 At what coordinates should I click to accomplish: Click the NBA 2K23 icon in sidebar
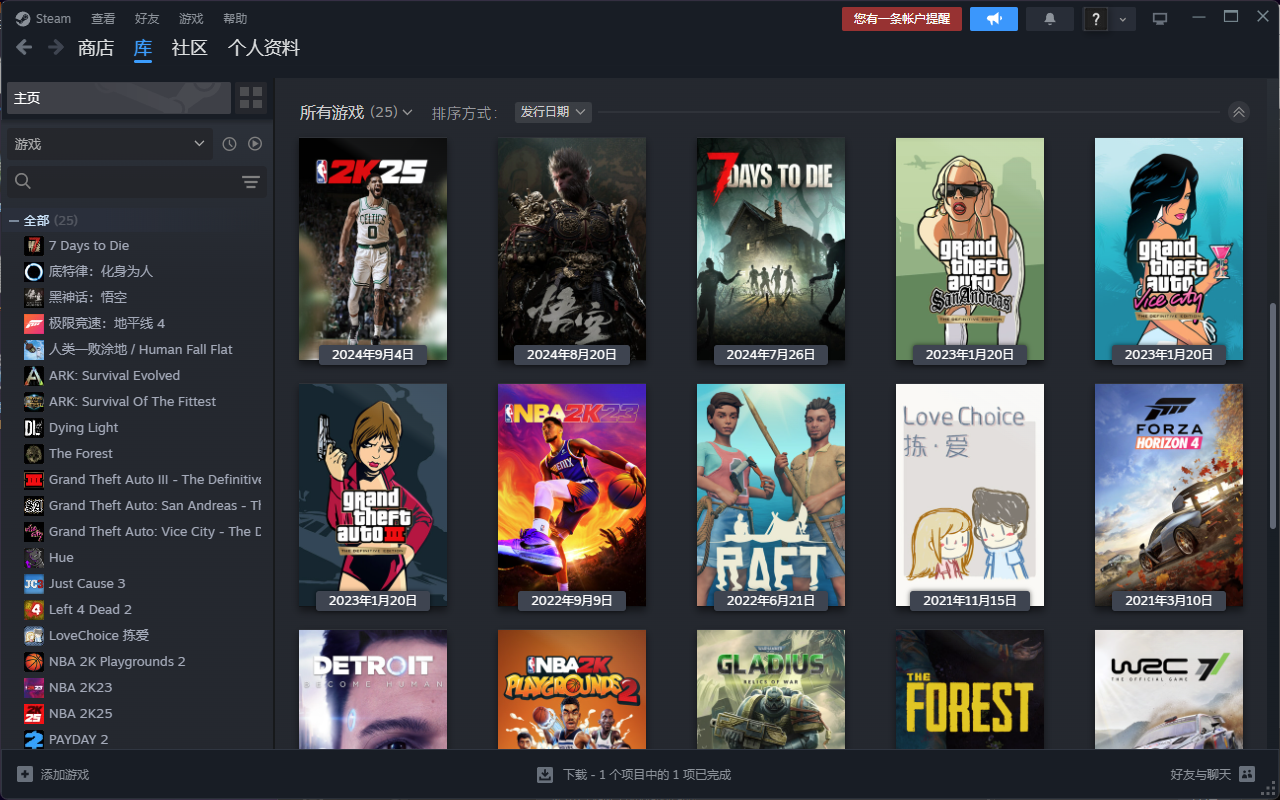pyautogui.click(x=34, y=687)
